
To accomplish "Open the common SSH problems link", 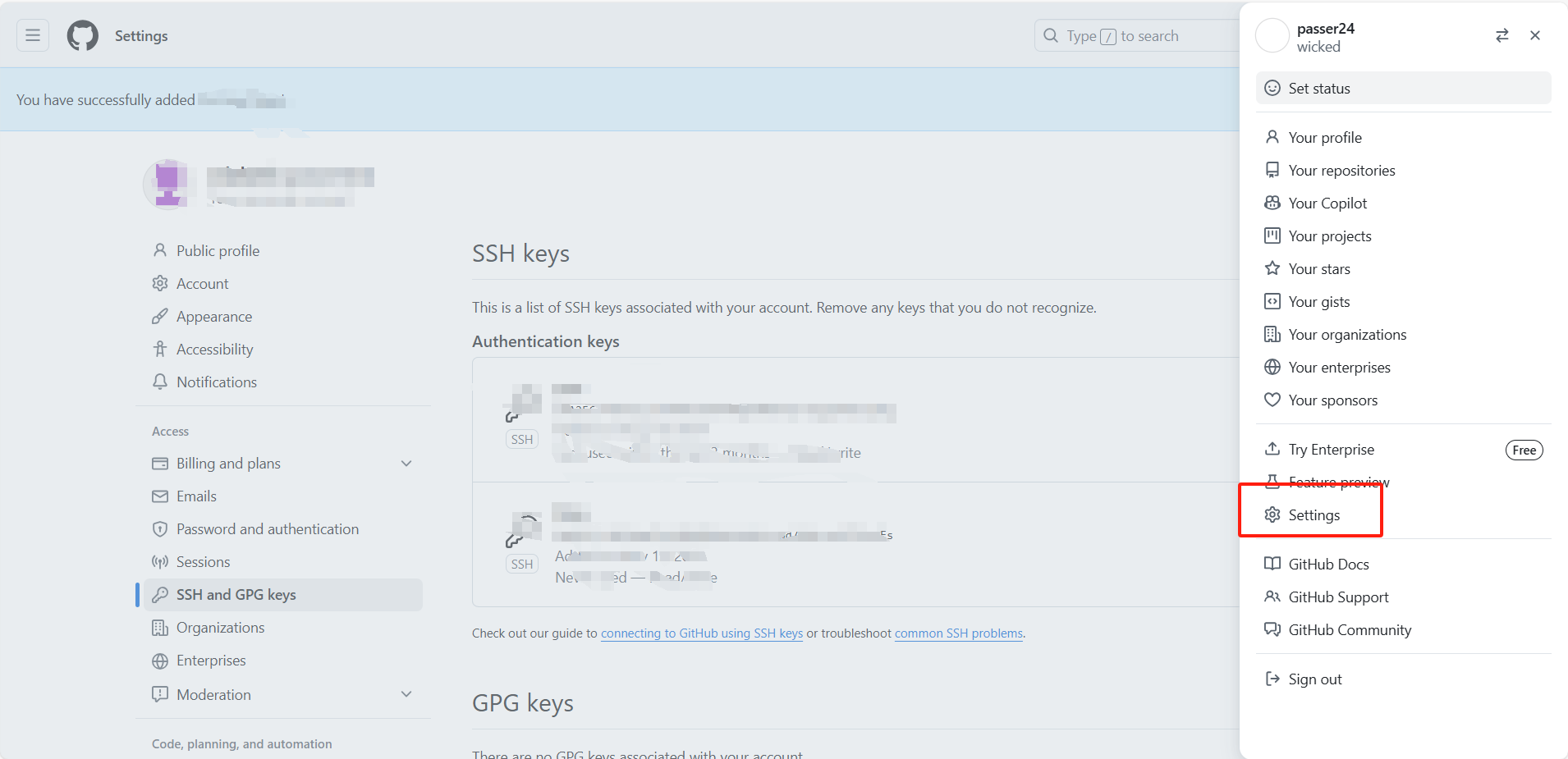I will (958, 633).
